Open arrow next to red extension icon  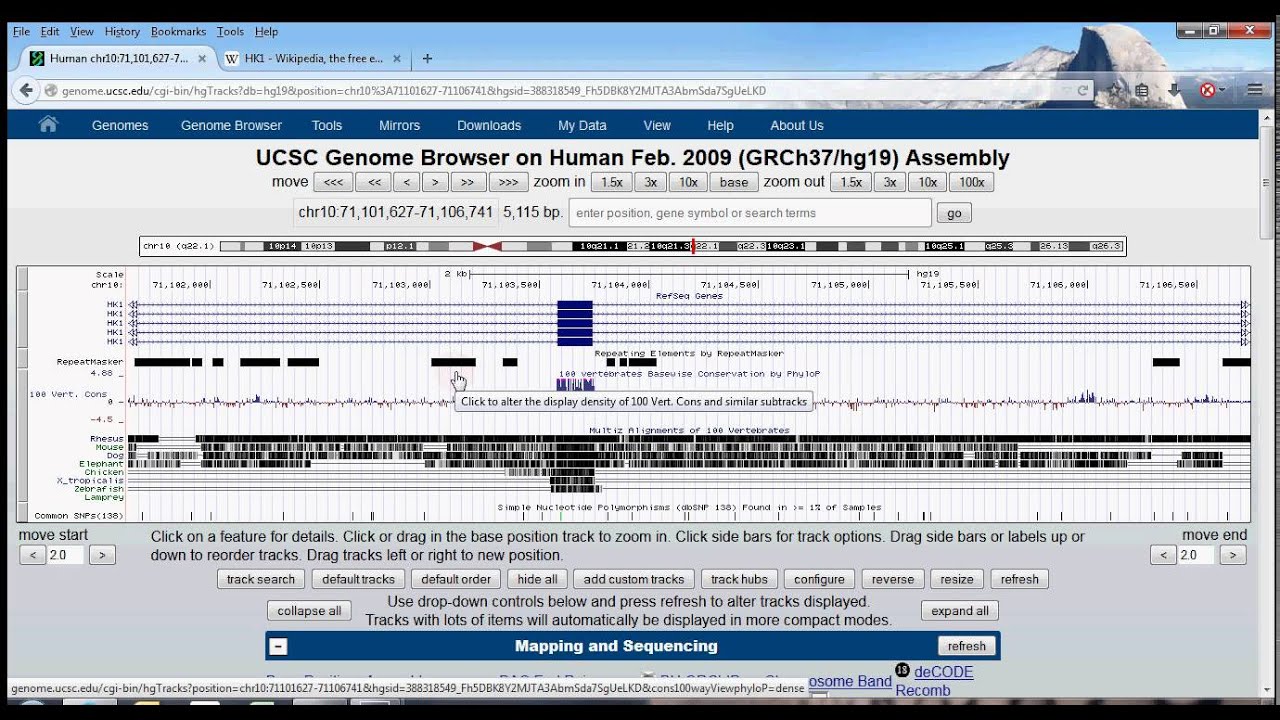click(x=1222, y=91)
